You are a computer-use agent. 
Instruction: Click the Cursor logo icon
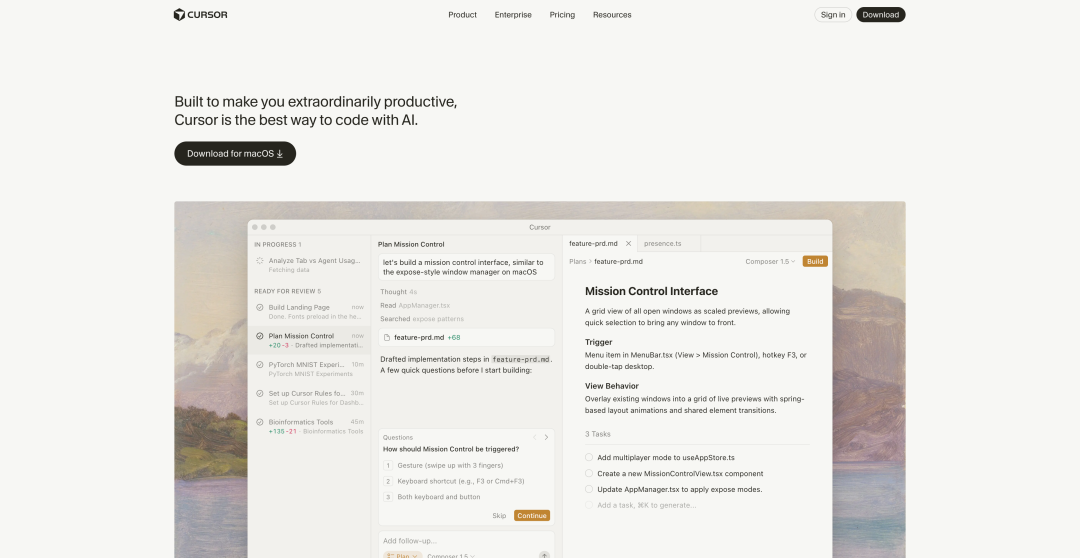click(x=179, y=15)
